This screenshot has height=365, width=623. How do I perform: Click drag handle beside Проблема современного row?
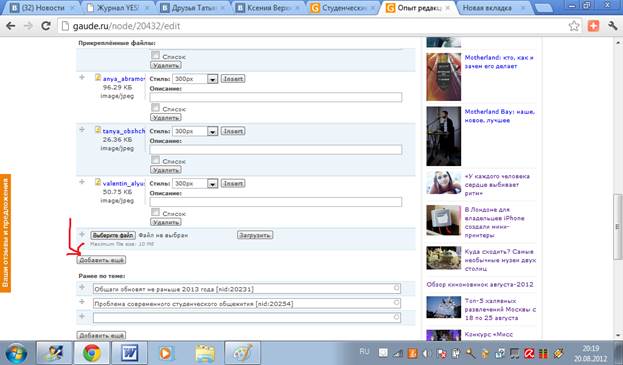tap(82, 302)
